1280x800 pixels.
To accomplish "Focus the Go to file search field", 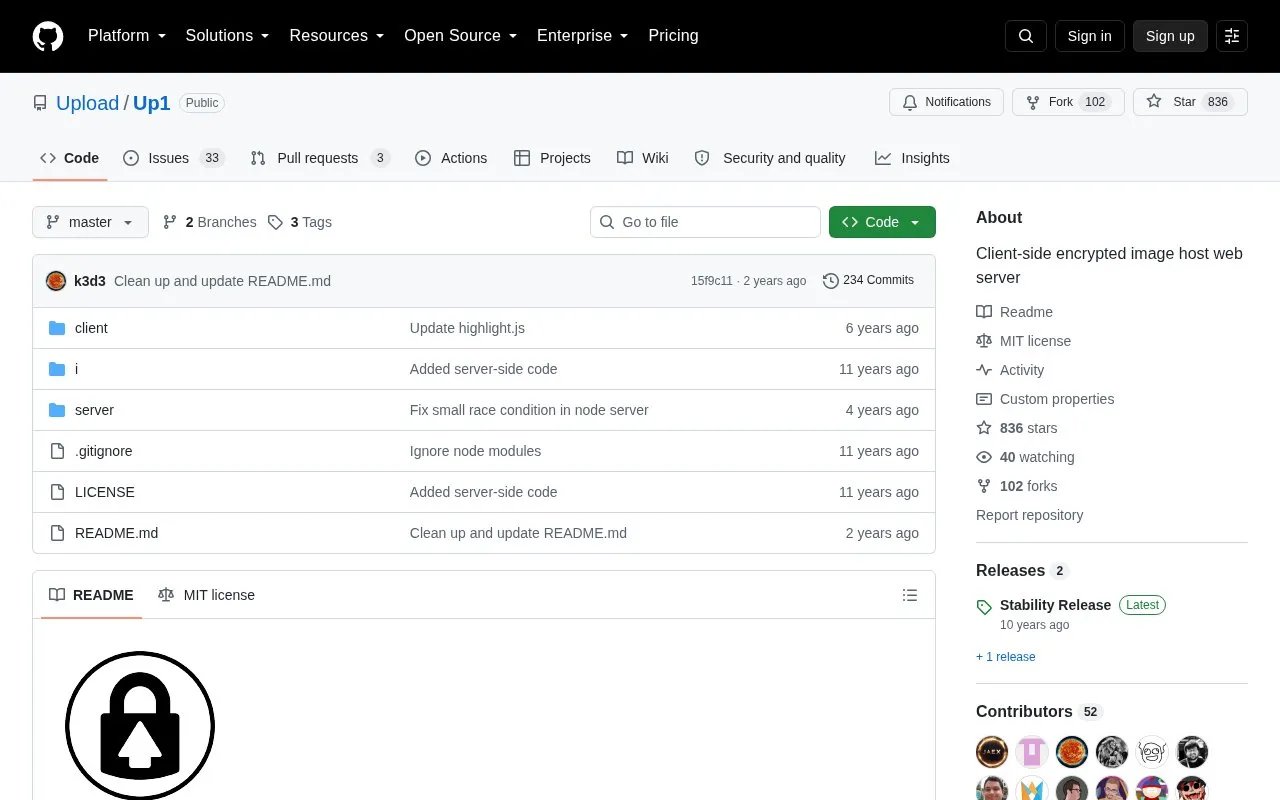I will pyautogui.click(x=705, y=222).
